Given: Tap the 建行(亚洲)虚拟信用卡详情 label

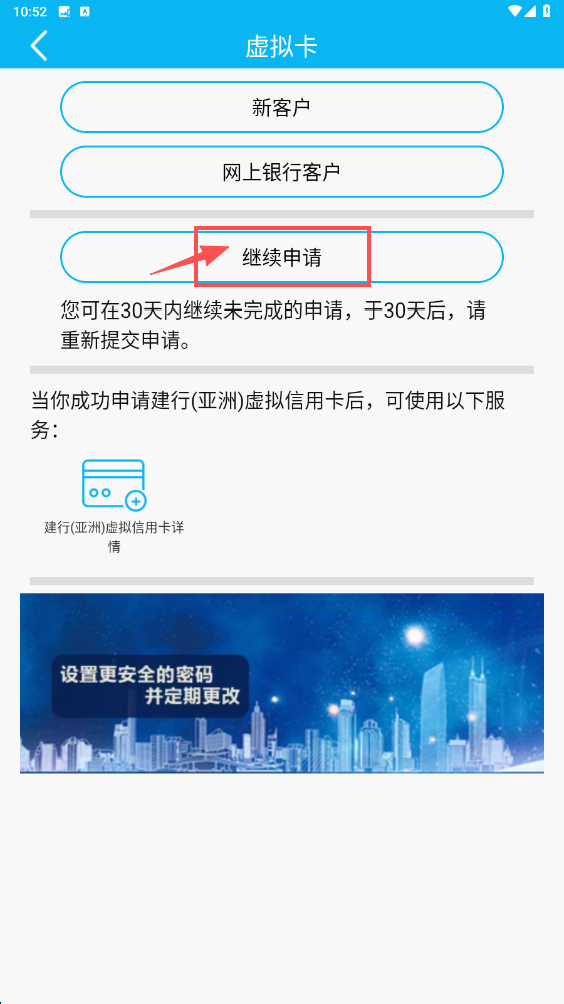Looking at the screenshot, I should [114, 537].
